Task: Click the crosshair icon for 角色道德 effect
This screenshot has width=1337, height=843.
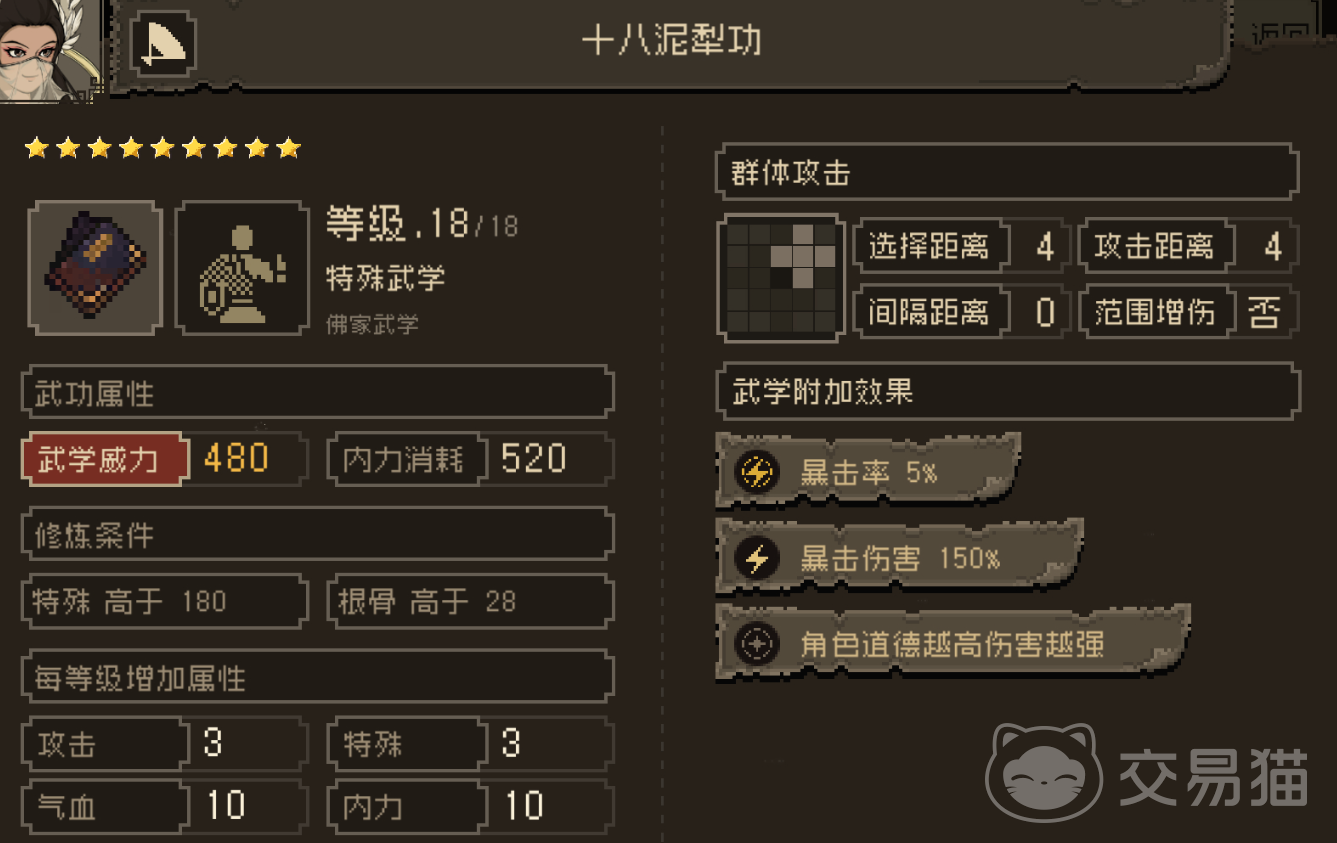Action: 757,644
